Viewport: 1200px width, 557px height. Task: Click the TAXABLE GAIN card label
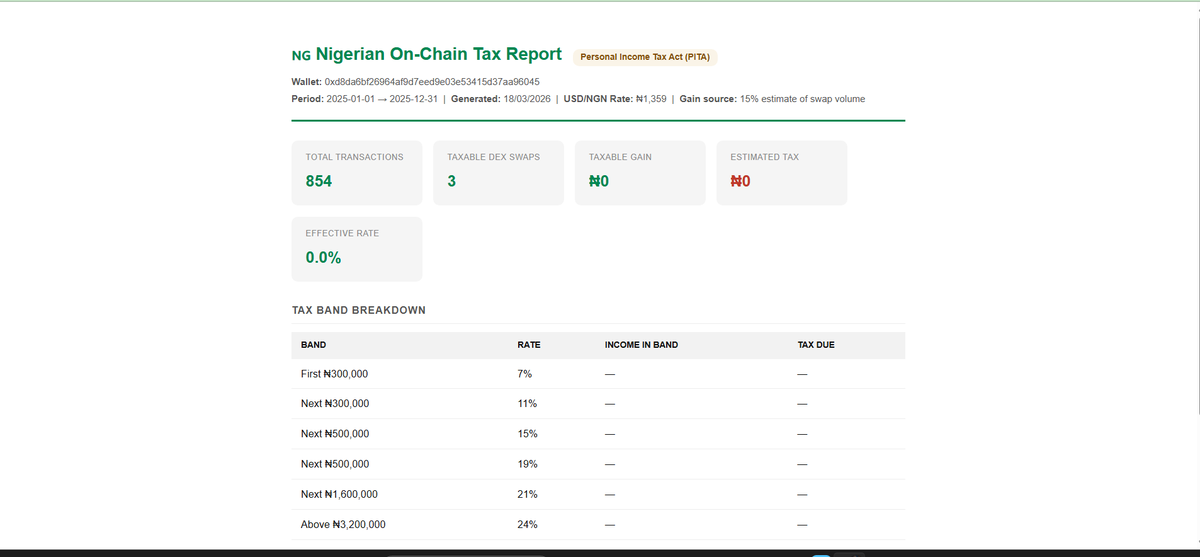(620, 157)
